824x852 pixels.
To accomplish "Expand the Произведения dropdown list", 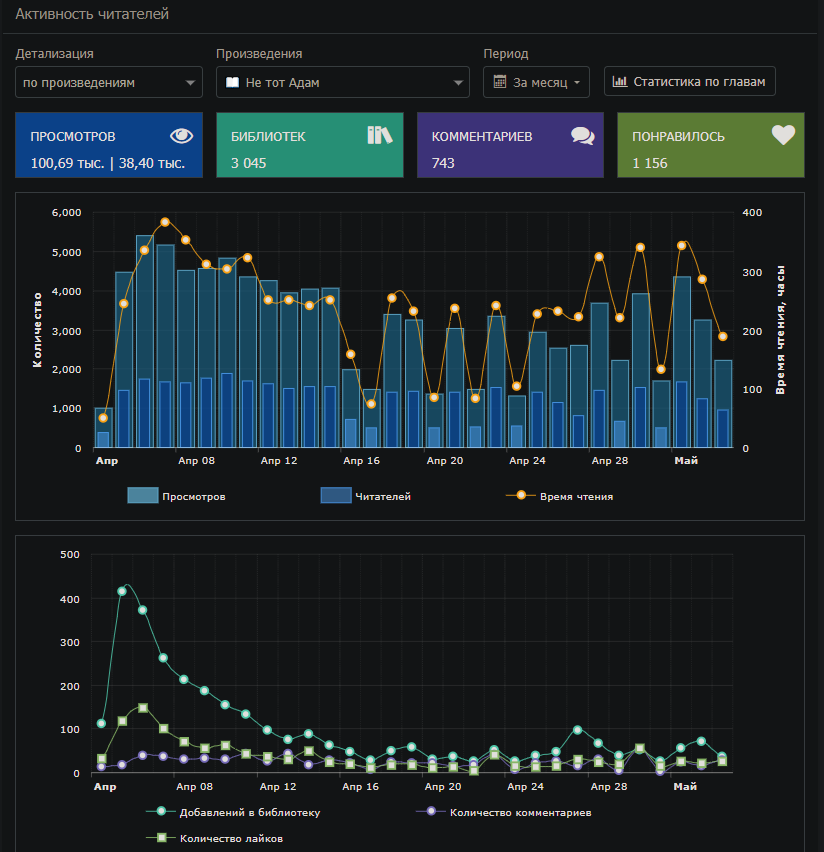I will pyautogui.click(x=343, y=82).
